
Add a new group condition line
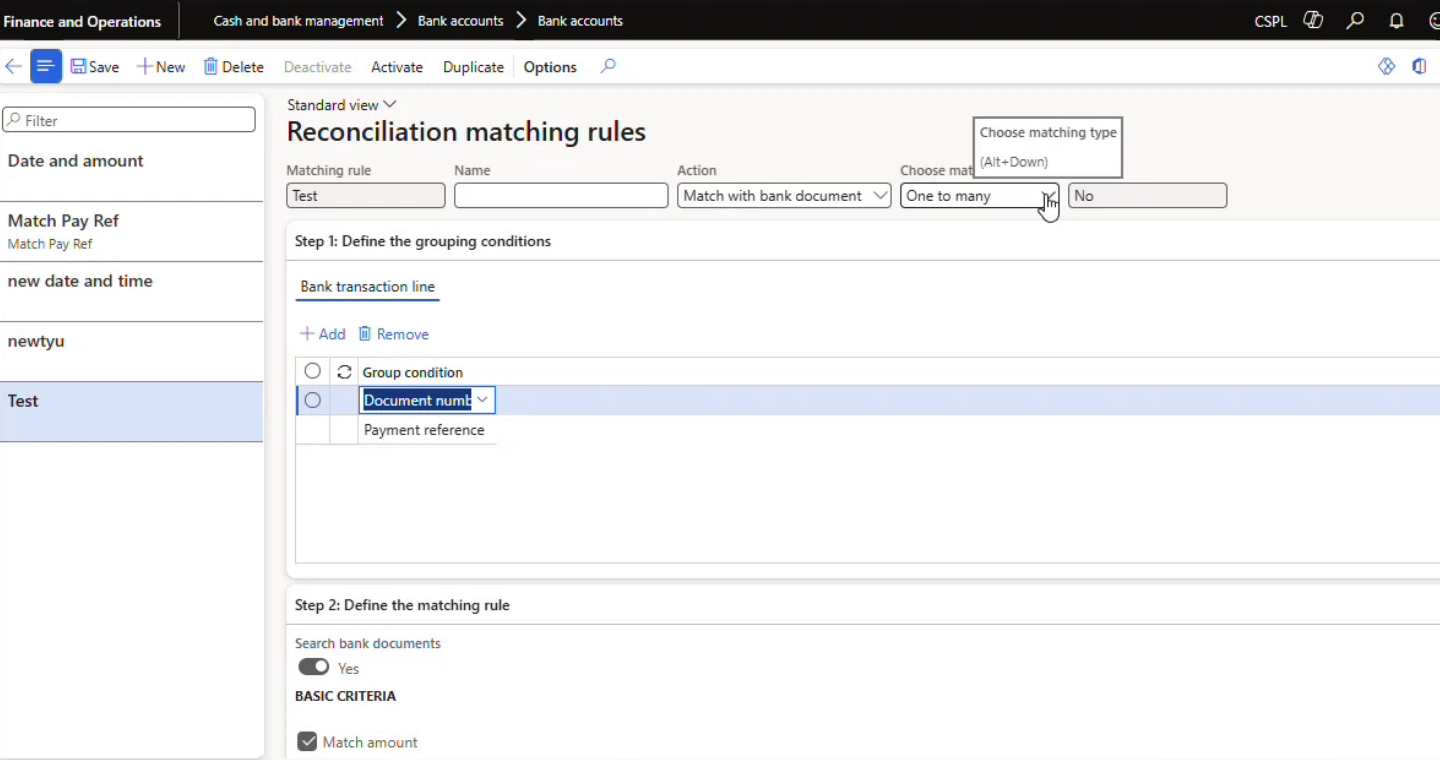(323, 334)
